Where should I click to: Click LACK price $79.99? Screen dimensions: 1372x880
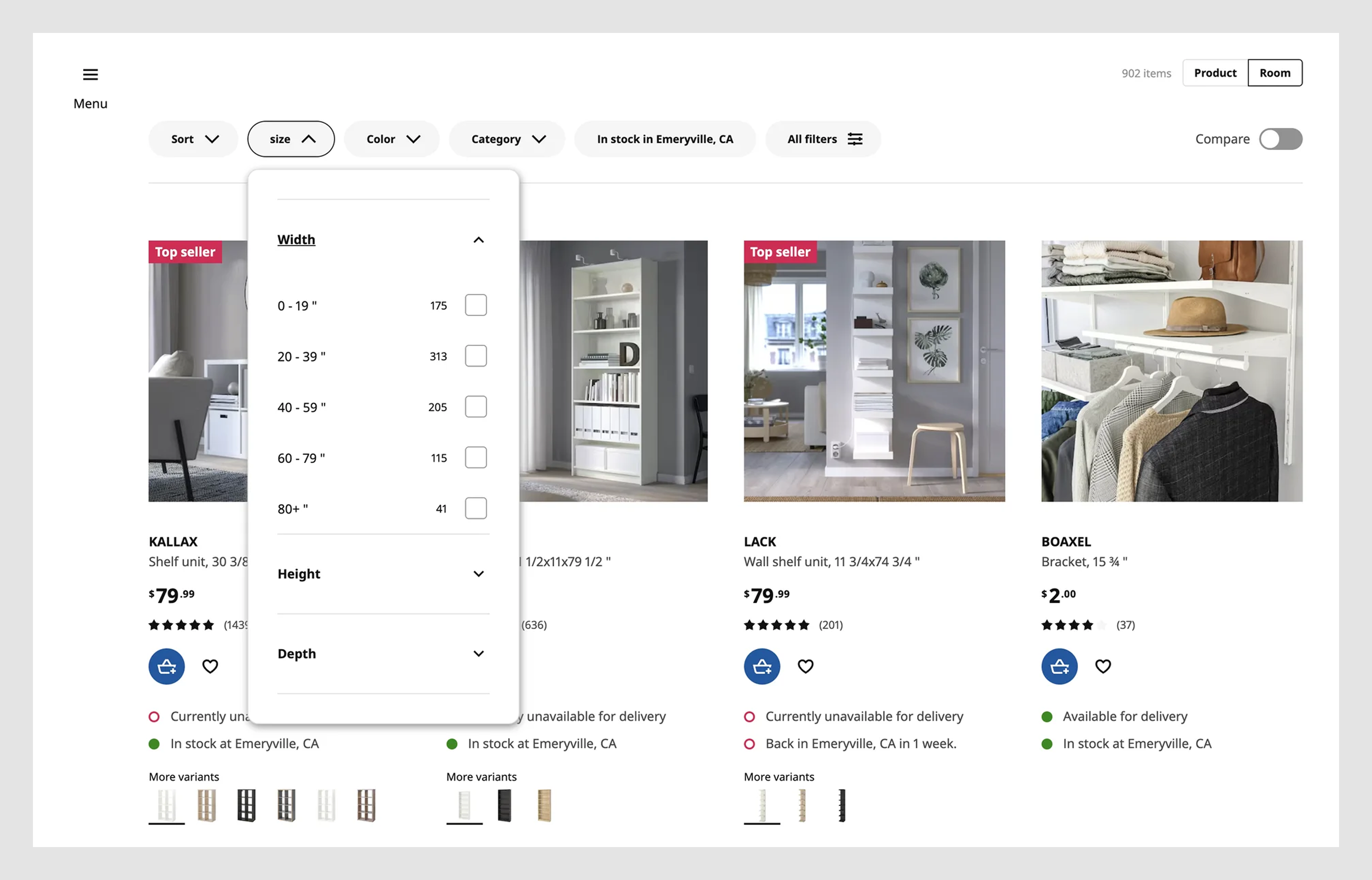tap(767, 595)
